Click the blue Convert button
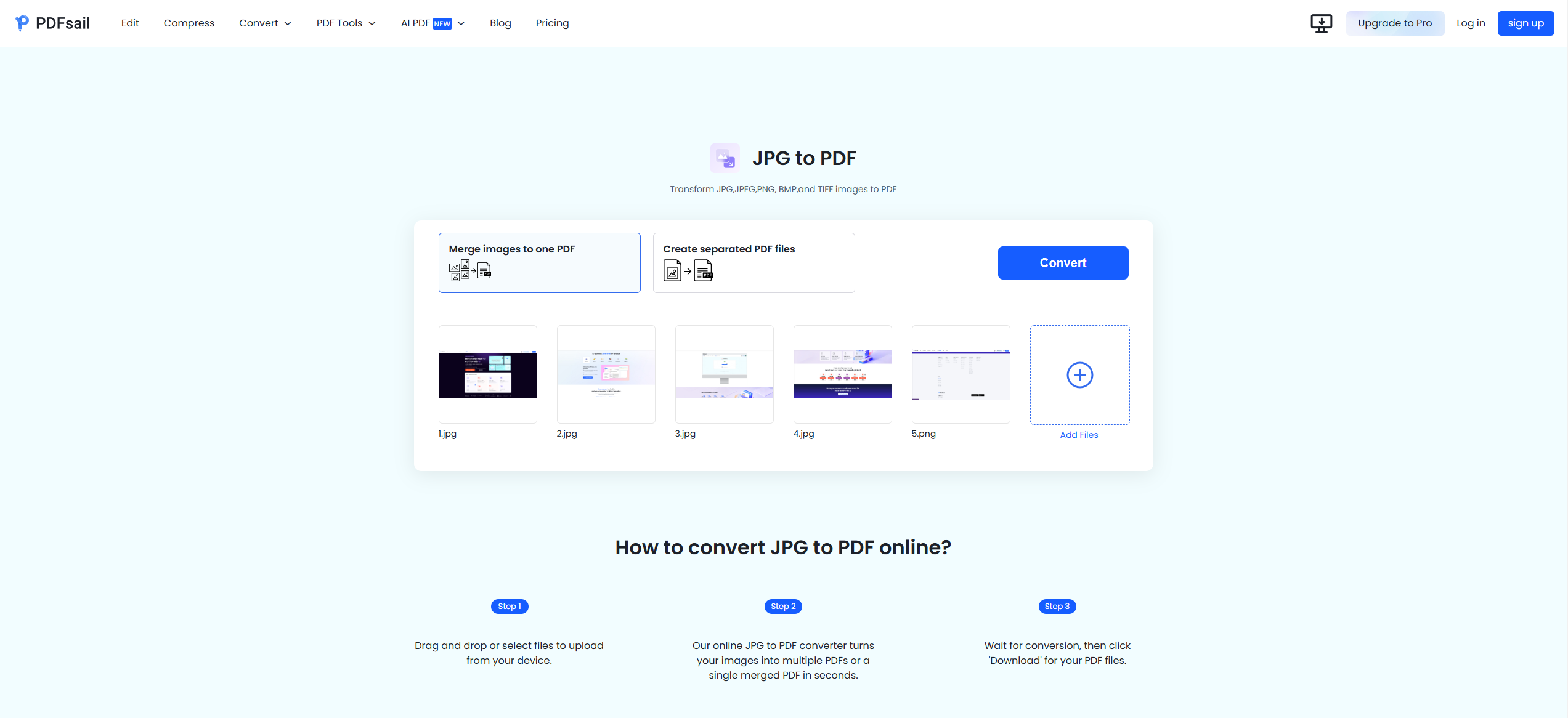The width and height of the screenshot is (1568, 718). (1063, 262)
